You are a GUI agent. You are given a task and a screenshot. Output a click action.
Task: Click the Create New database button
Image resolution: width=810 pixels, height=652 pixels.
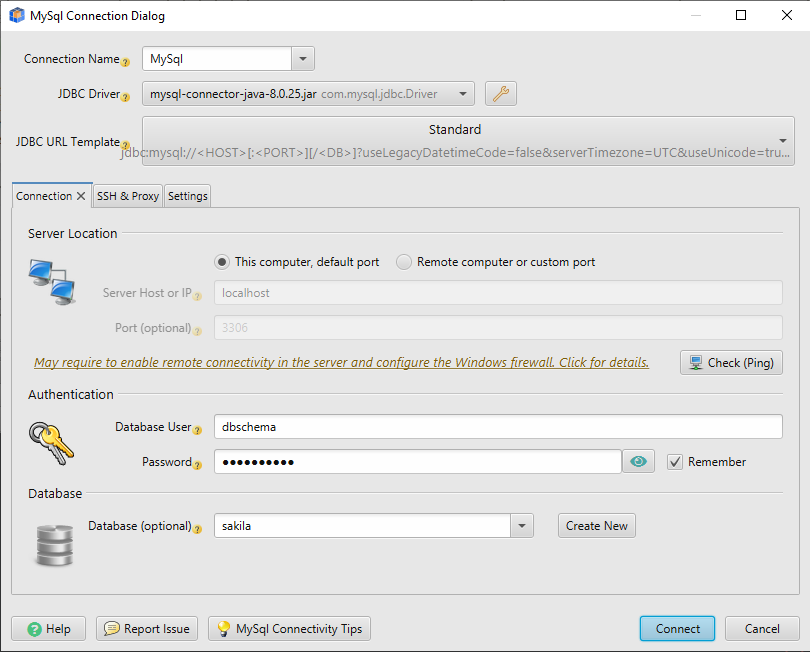597,526
